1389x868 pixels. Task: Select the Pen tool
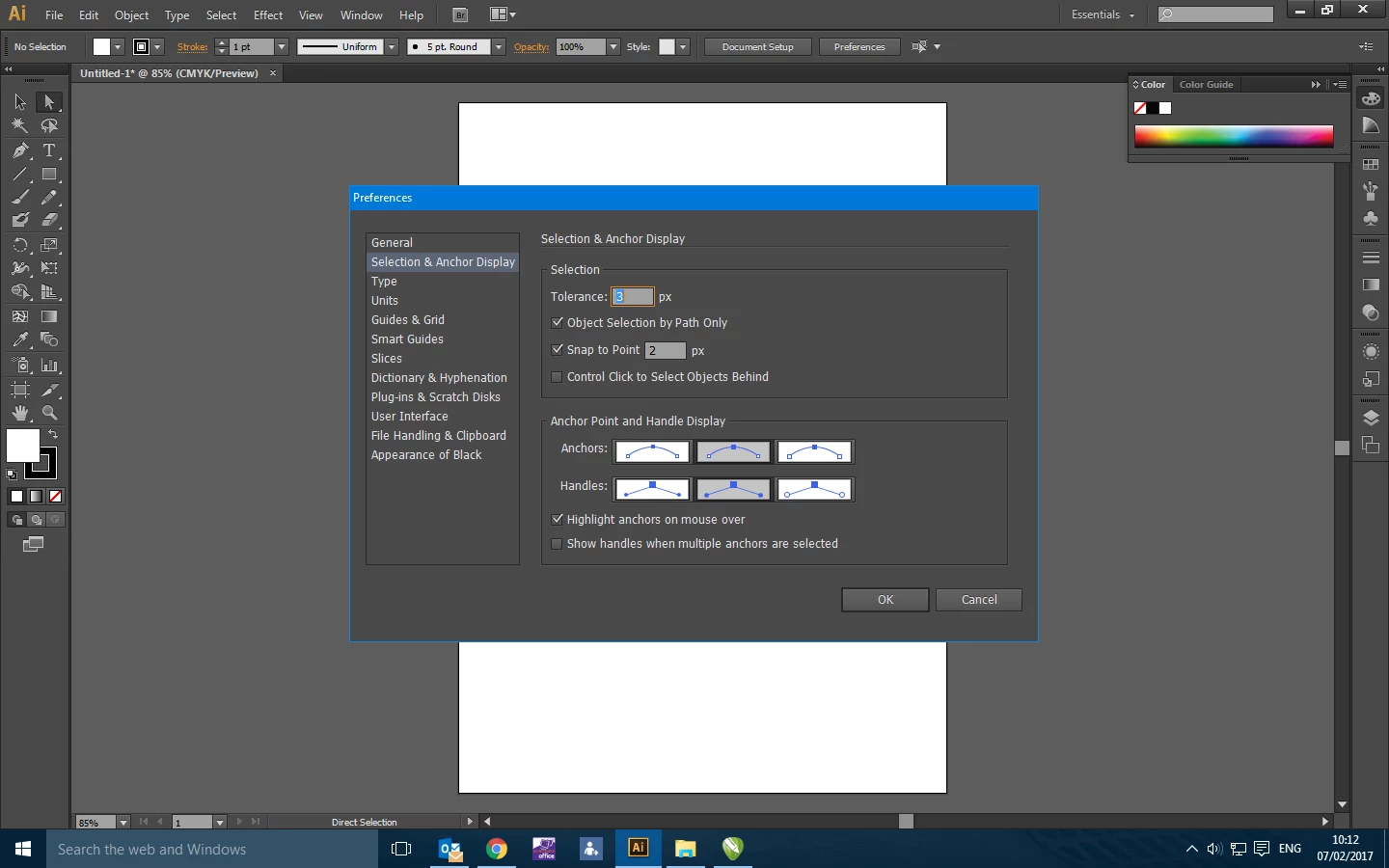(20, 150)
